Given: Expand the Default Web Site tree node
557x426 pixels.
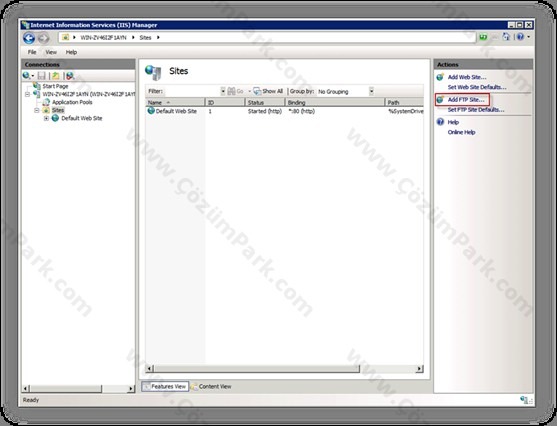Looking at the screenshot, I should tap(46, 119).
